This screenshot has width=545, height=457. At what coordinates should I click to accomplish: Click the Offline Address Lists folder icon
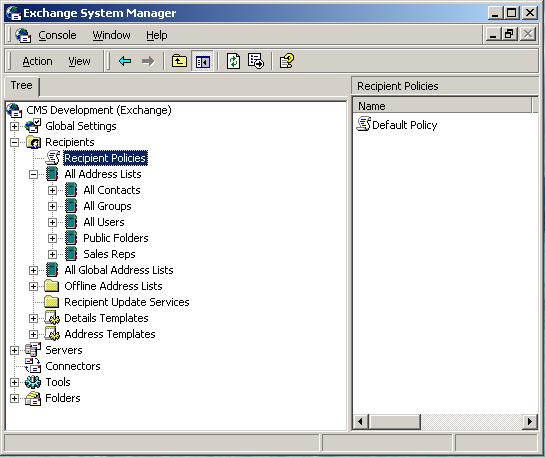click(x=52, y=286)
